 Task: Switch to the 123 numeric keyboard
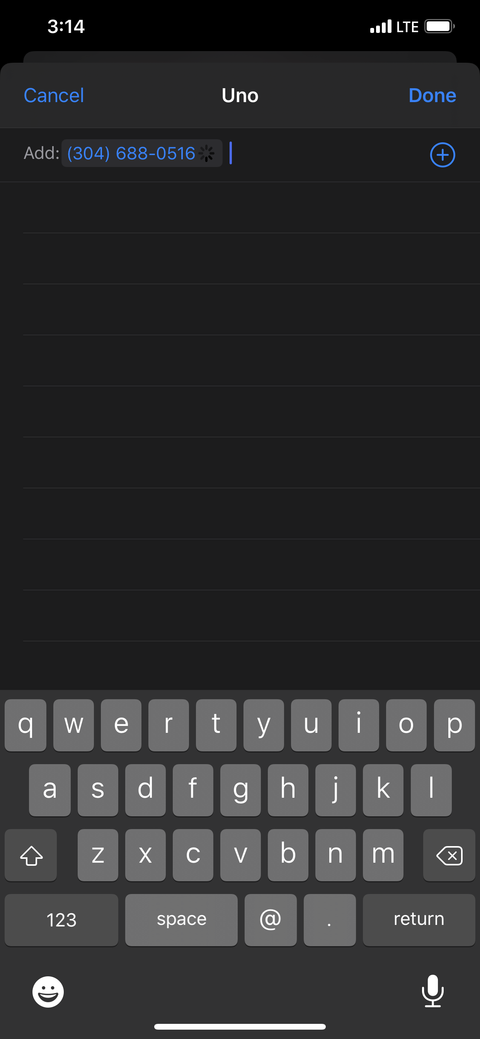62,920
